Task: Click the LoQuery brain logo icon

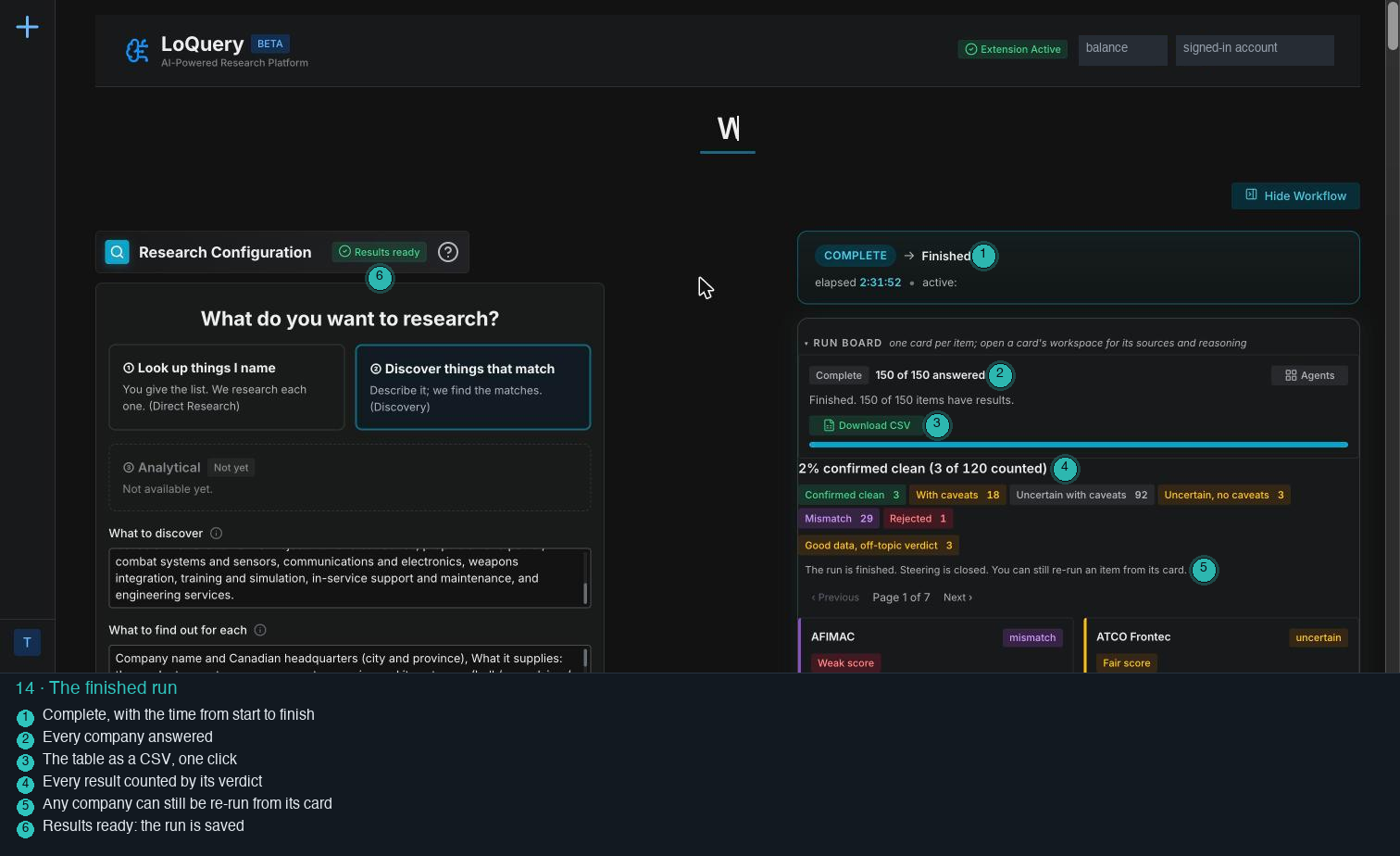Action: pyautogui.click(x=137, y=50)
